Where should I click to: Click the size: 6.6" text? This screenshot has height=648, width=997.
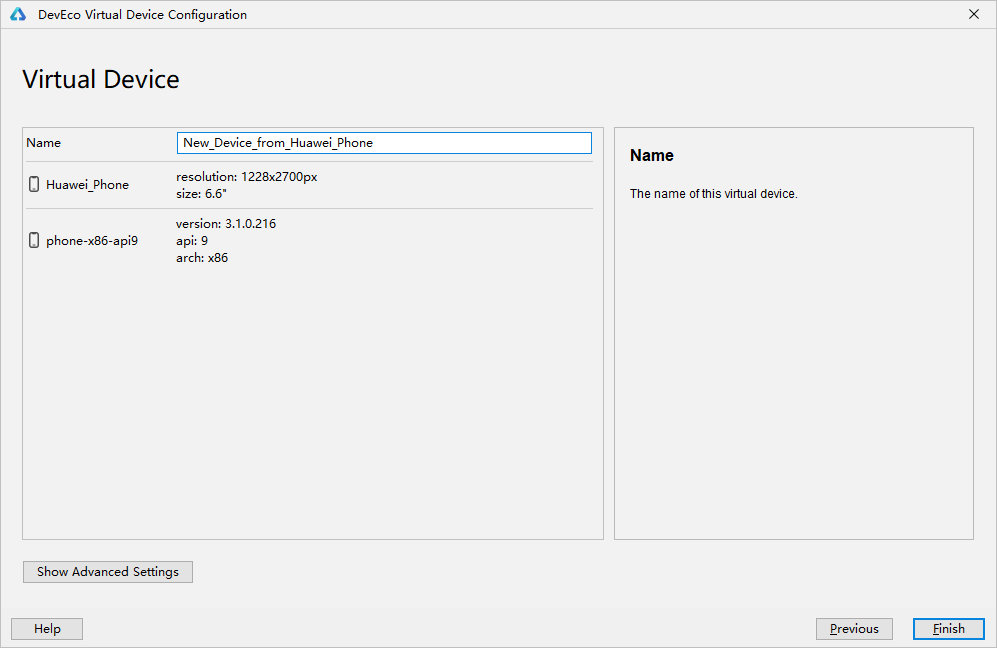coord(202,194)
